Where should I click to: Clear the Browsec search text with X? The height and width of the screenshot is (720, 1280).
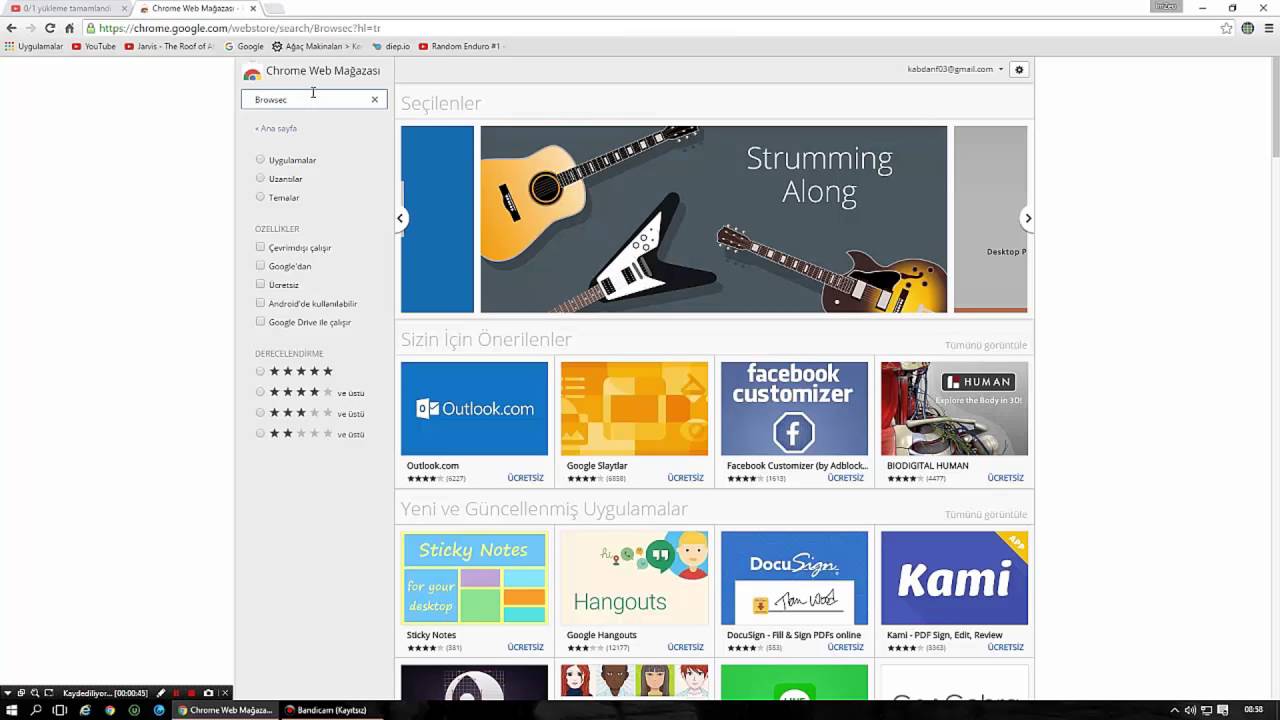(x=375, y=99)
